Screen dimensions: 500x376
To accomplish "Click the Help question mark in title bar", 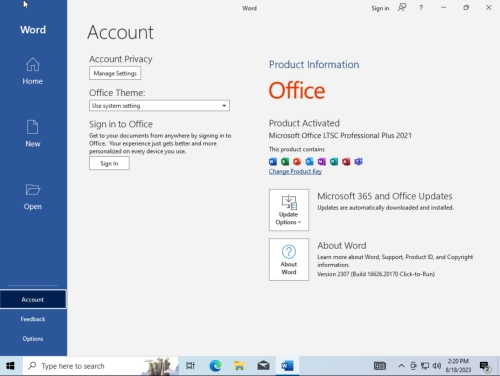I will (x=421, y=8).
